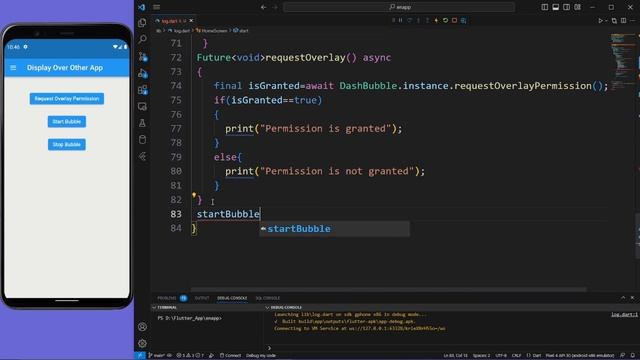
Task: Open the Manage gear in activity bar
Action: (142, 343)
